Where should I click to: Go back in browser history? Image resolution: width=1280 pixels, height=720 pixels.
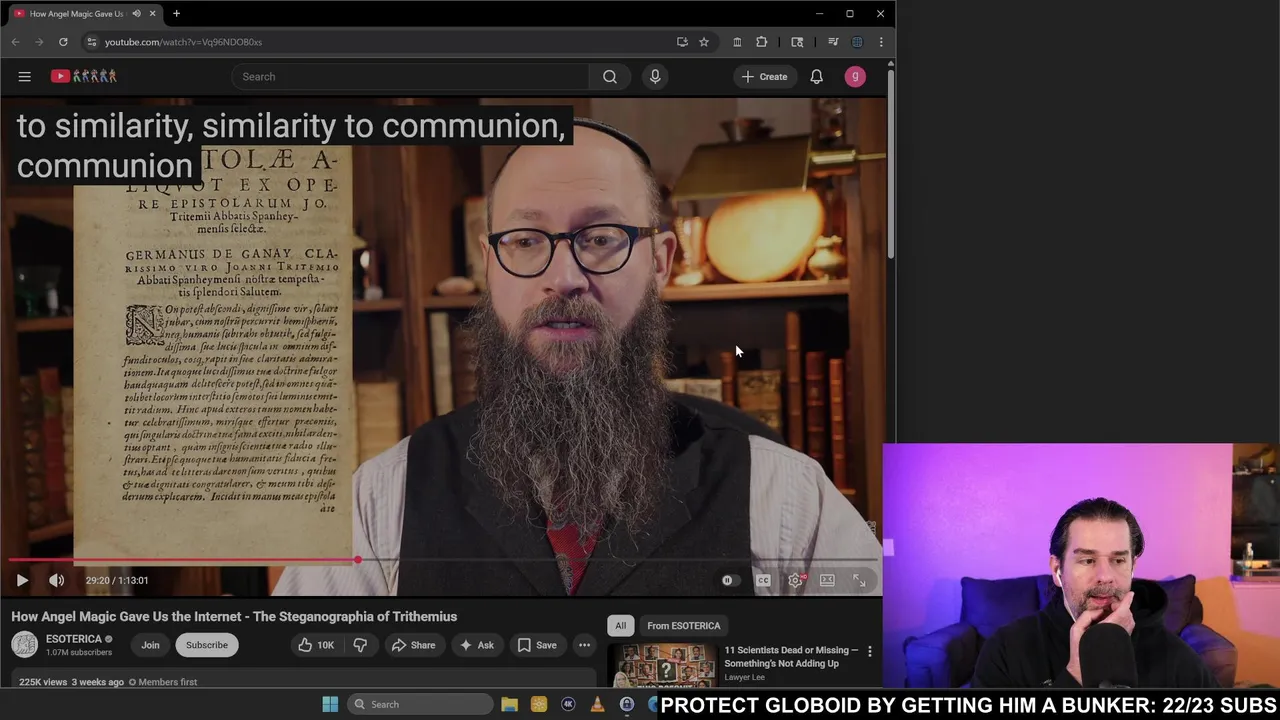15,42
